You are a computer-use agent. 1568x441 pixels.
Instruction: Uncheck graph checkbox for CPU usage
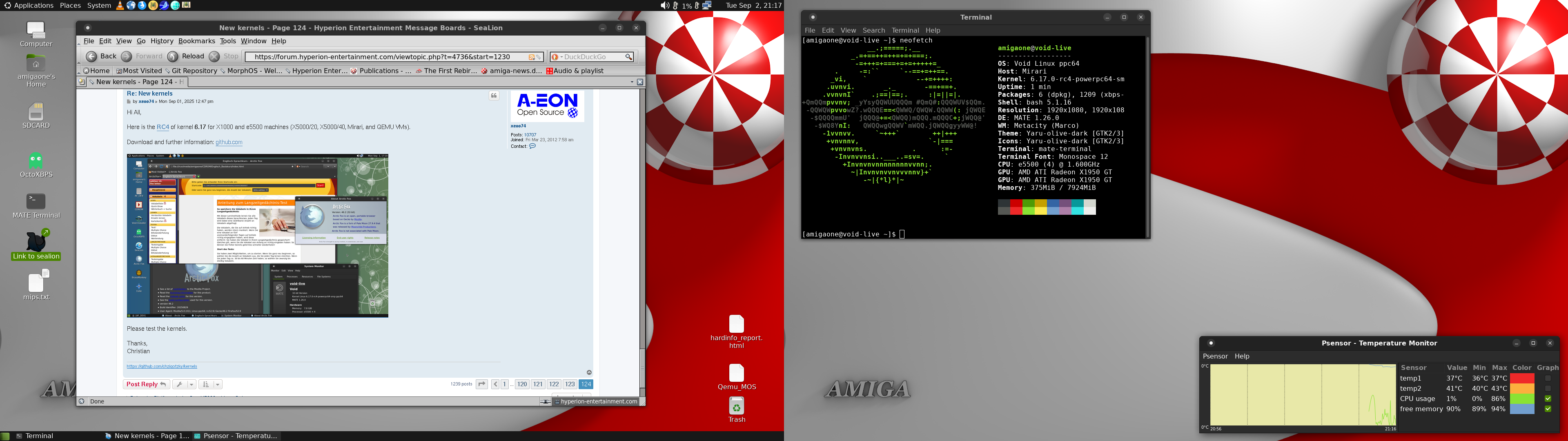[1547, 399]
